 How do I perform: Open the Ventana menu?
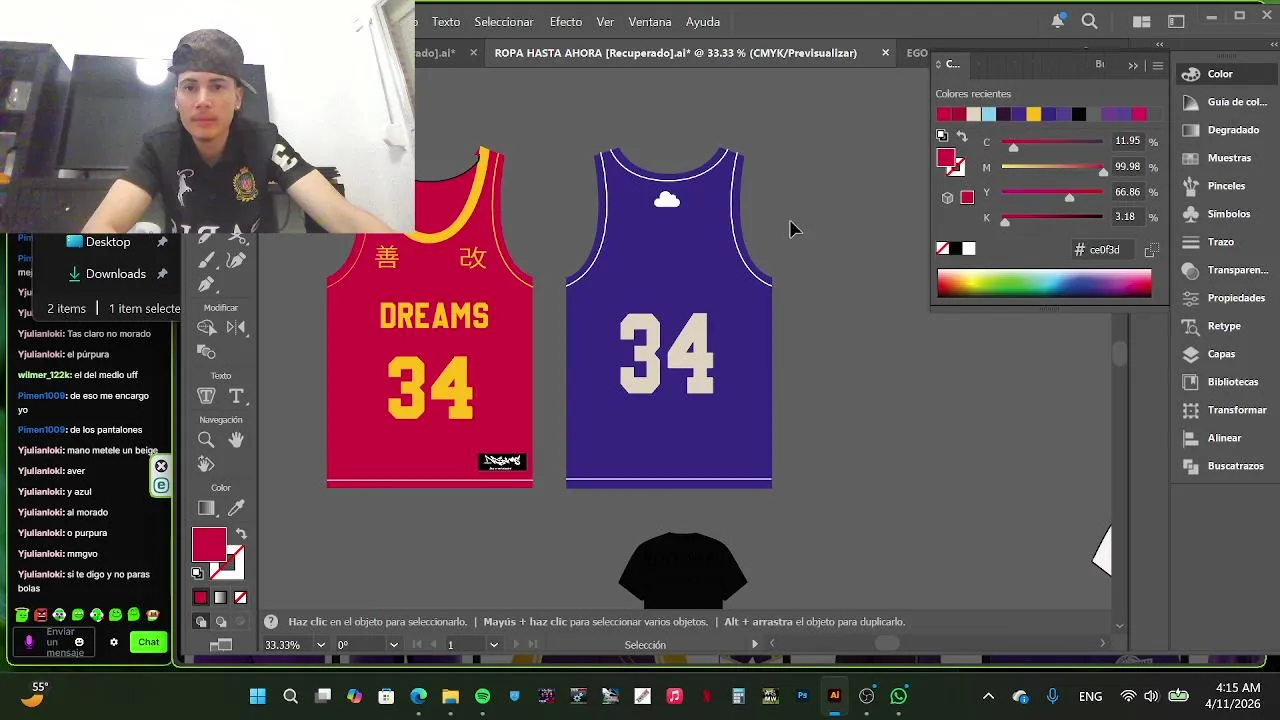tap(650, 22)
